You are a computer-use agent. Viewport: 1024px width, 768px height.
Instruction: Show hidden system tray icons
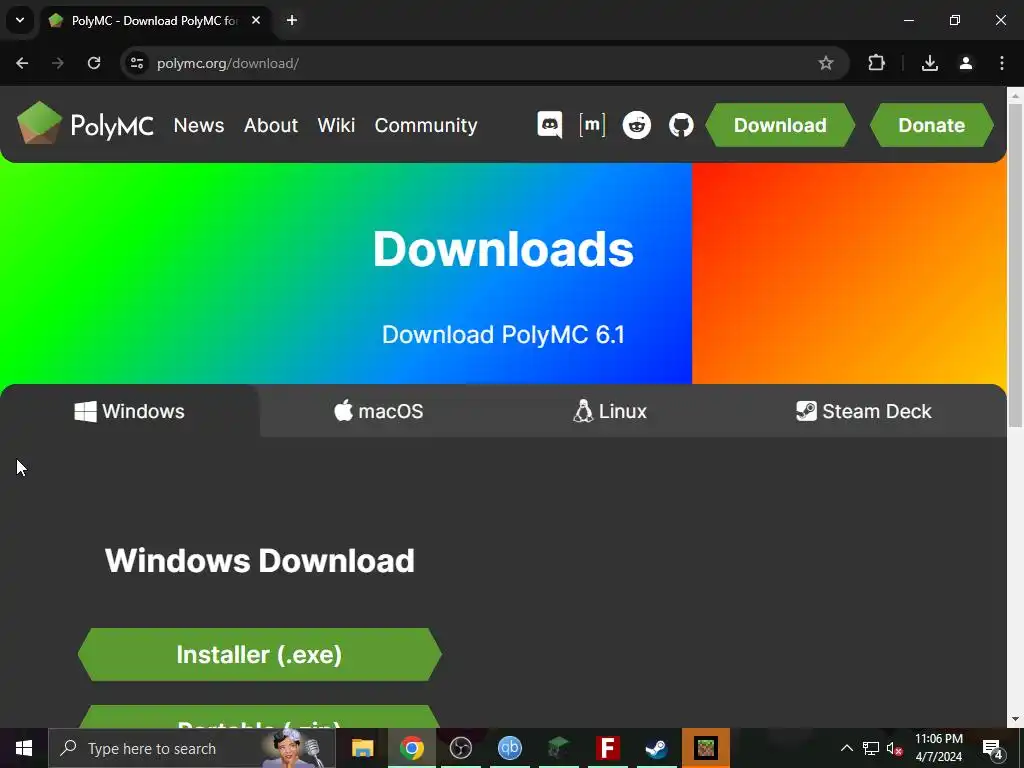click(x=846, y=748)
